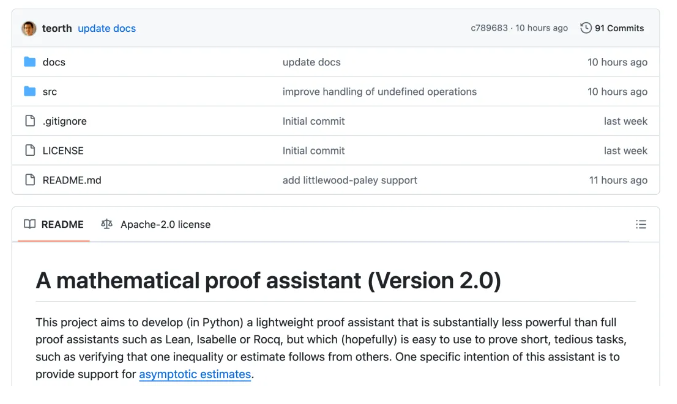Click the LICENSE file icon
Viewport: 677px width, 404px height.
pos(30,150)
